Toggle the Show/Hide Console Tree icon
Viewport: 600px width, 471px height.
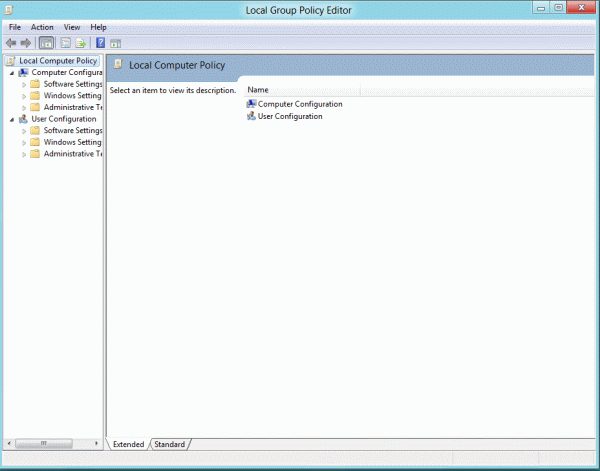tap(46, 43)
